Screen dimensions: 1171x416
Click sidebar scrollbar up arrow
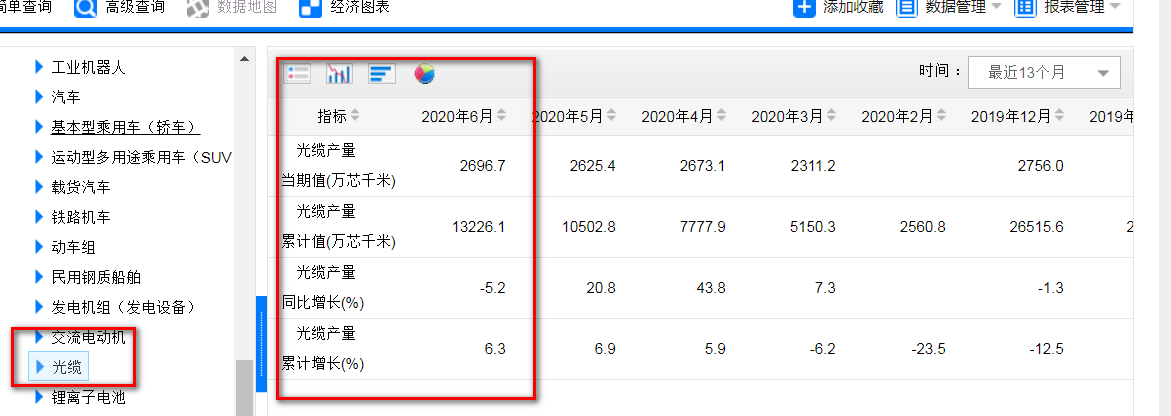pyautogui.click(x=244, y=59)
